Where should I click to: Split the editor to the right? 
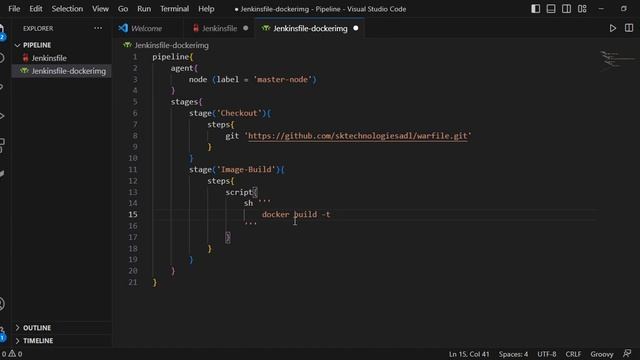(629, 28)
